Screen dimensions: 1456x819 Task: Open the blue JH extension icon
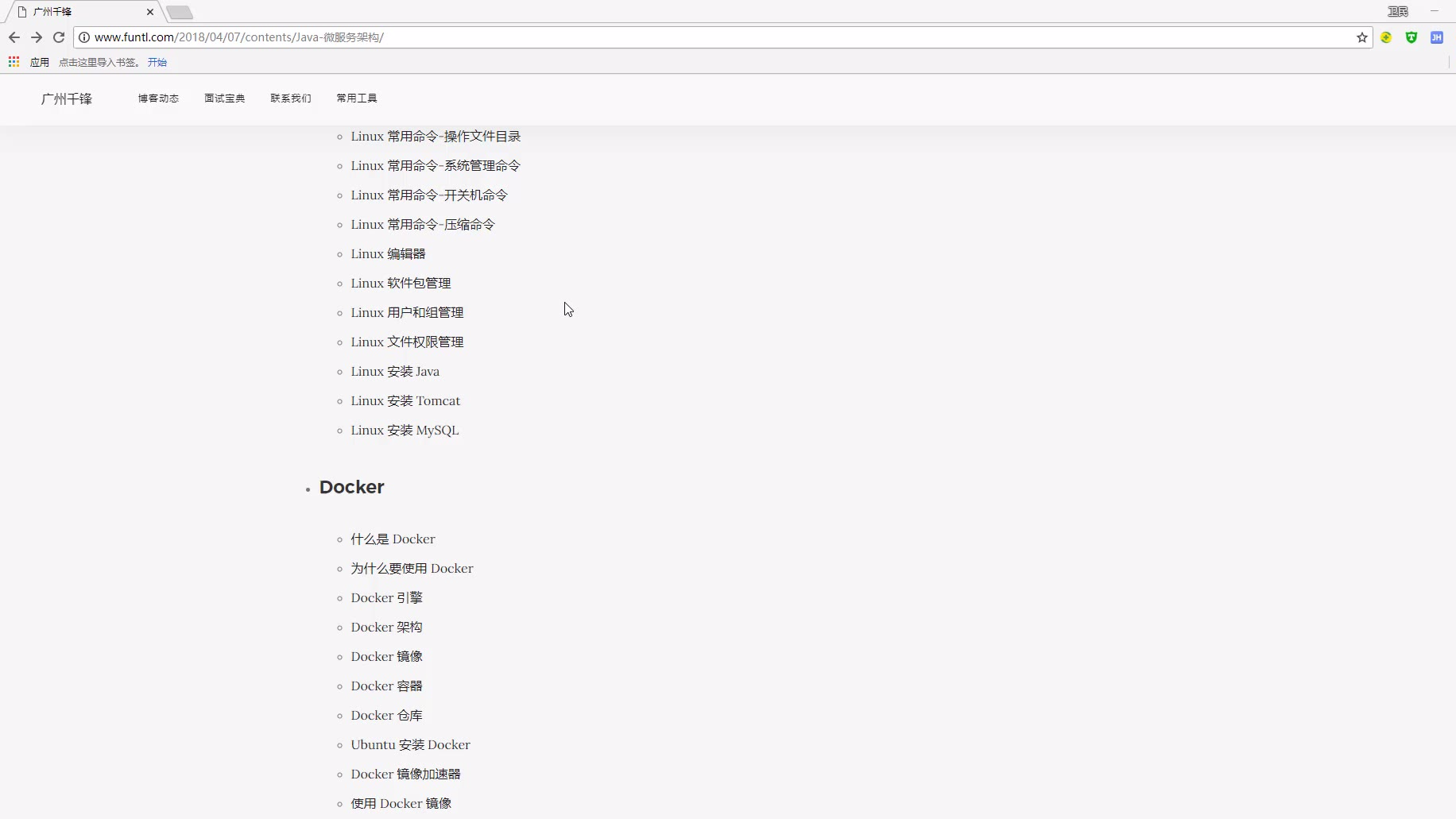[1436, 37]
